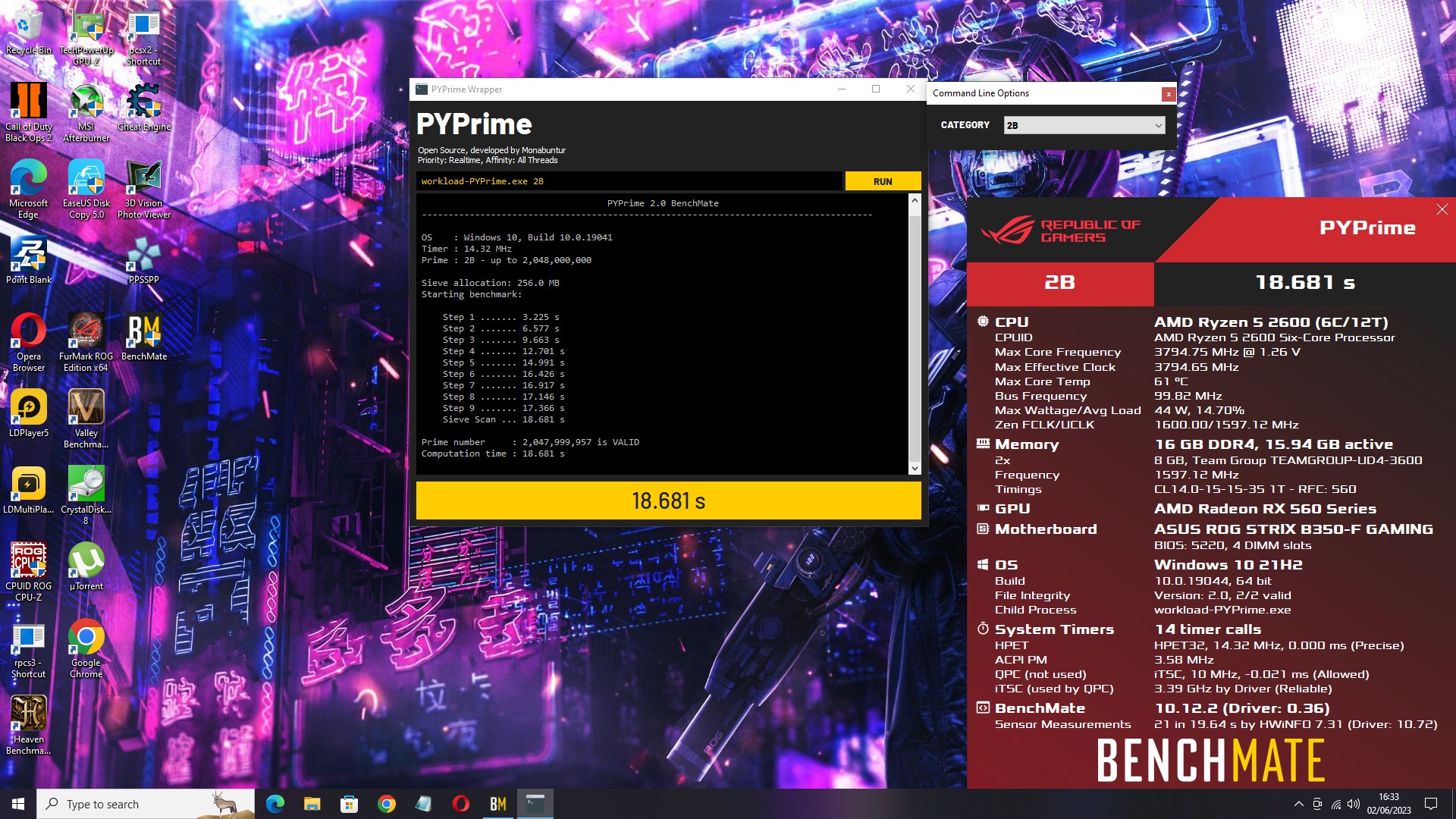Open MSI Afterburner desktop icon
Screen dimensions: 1456x819
(x=86, y=112)
